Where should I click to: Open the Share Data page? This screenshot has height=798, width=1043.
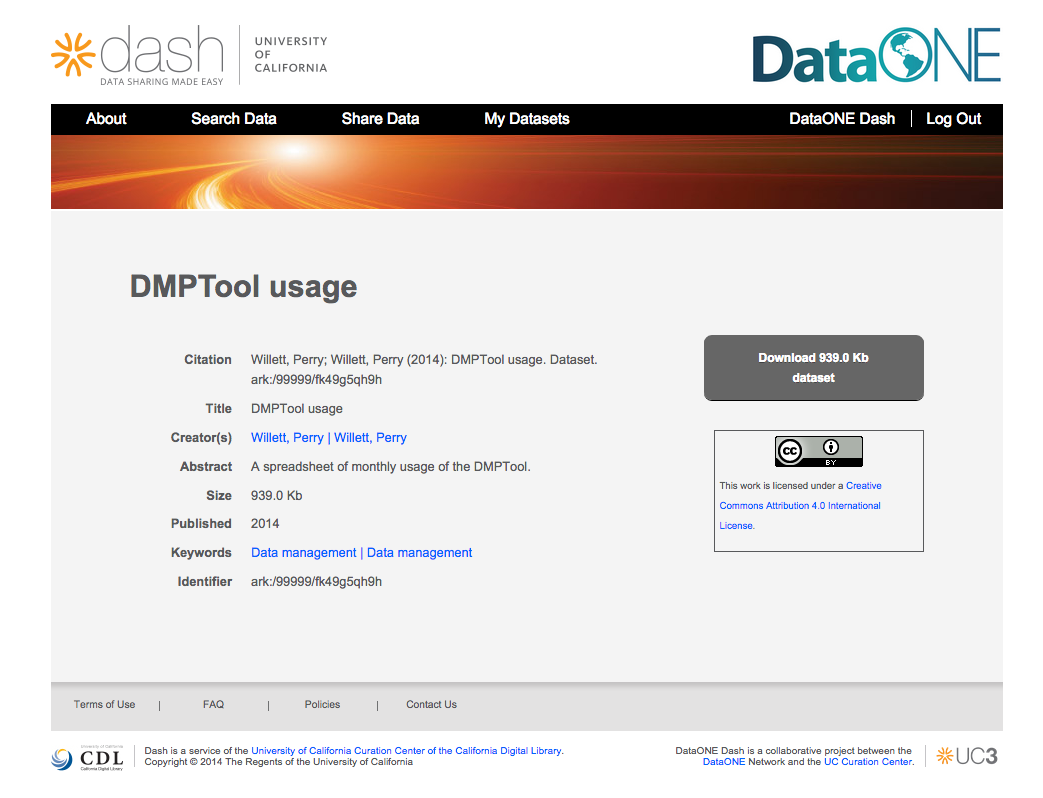(380, 119)
